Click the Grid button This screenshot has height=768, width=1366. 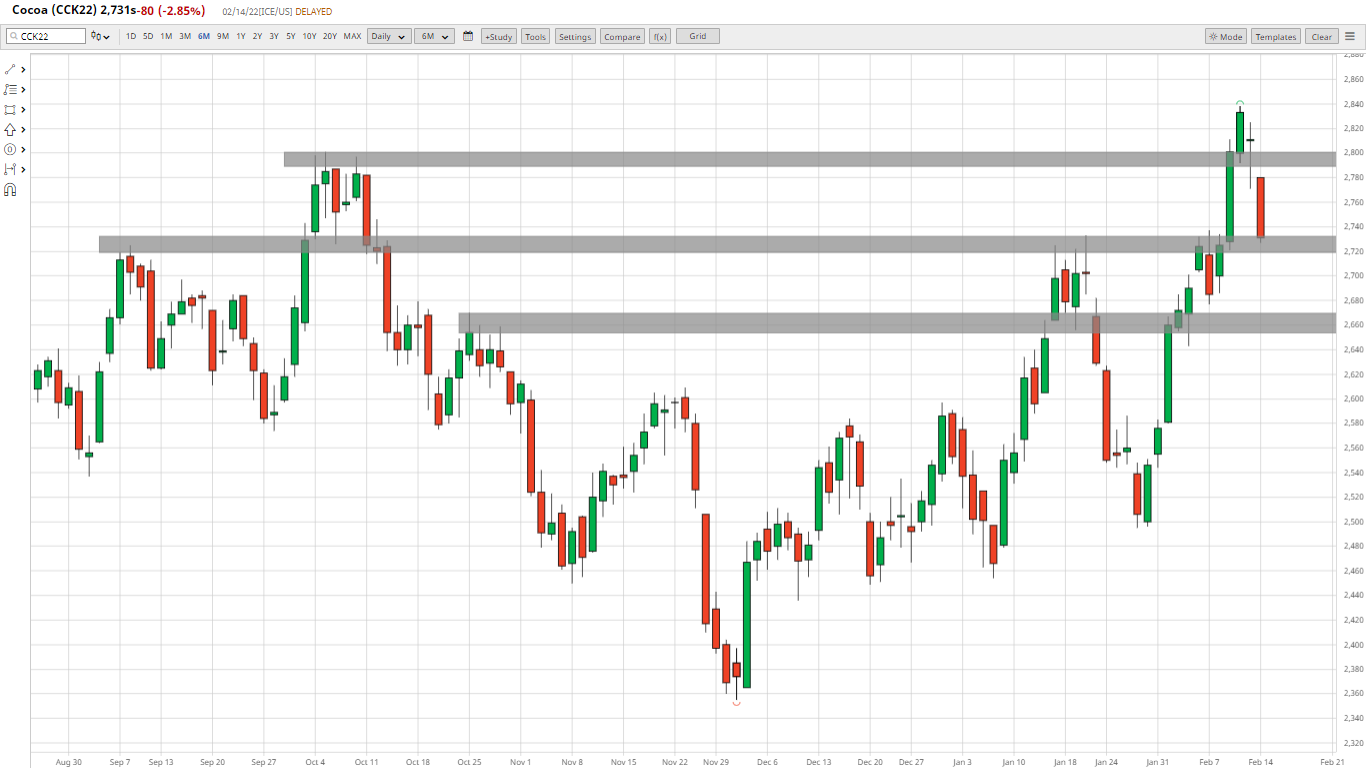pyautogui.click(x=698, y=36)
